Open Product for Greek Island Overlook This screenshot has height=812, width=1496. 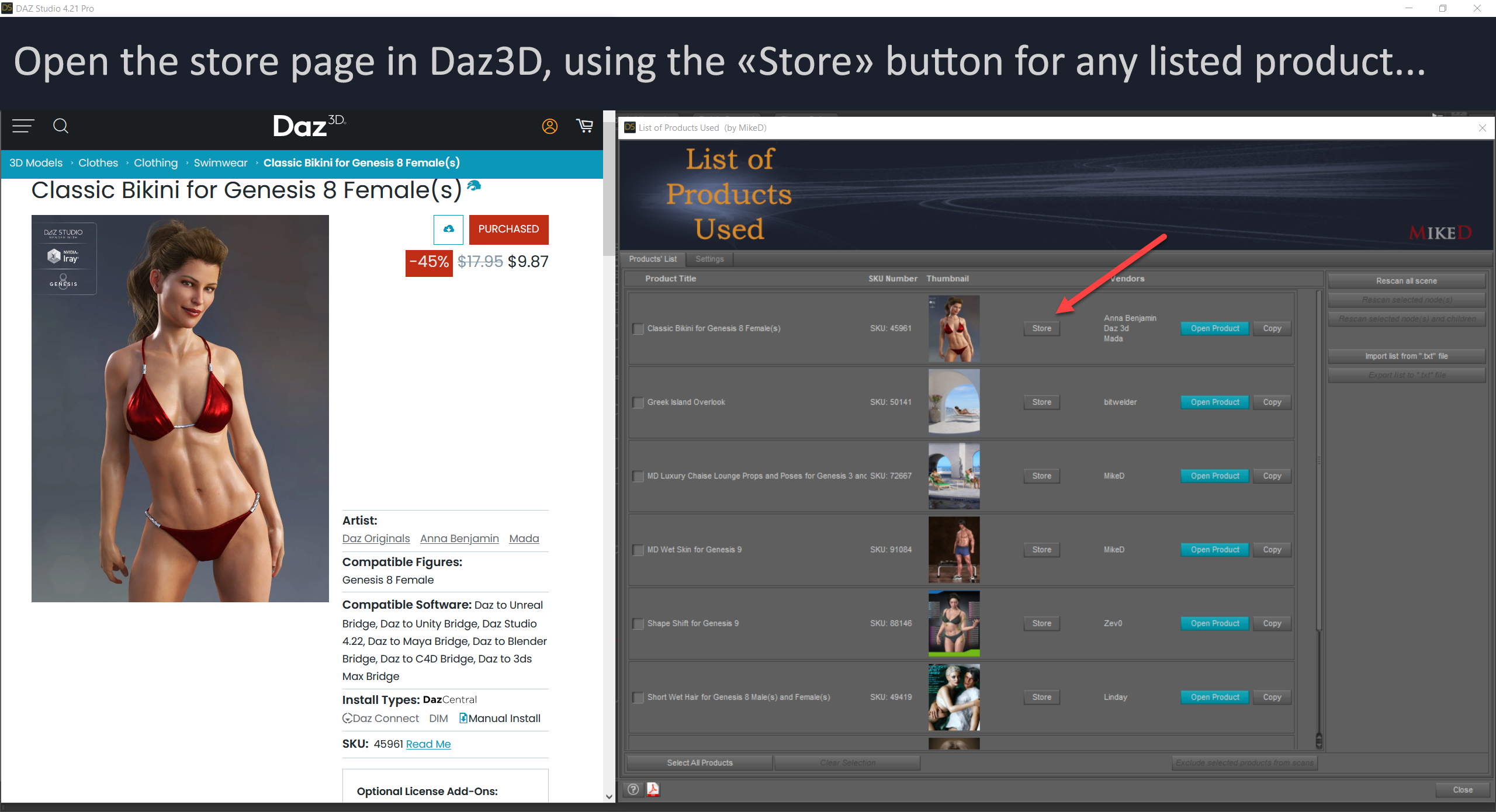1214,402
